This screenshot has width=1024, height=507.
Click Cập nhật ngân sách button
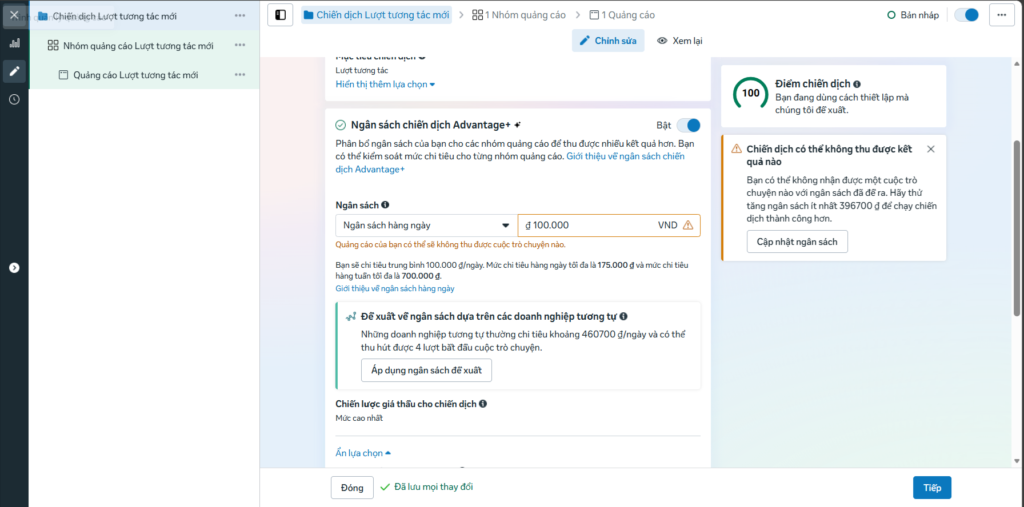coord(797,242)
